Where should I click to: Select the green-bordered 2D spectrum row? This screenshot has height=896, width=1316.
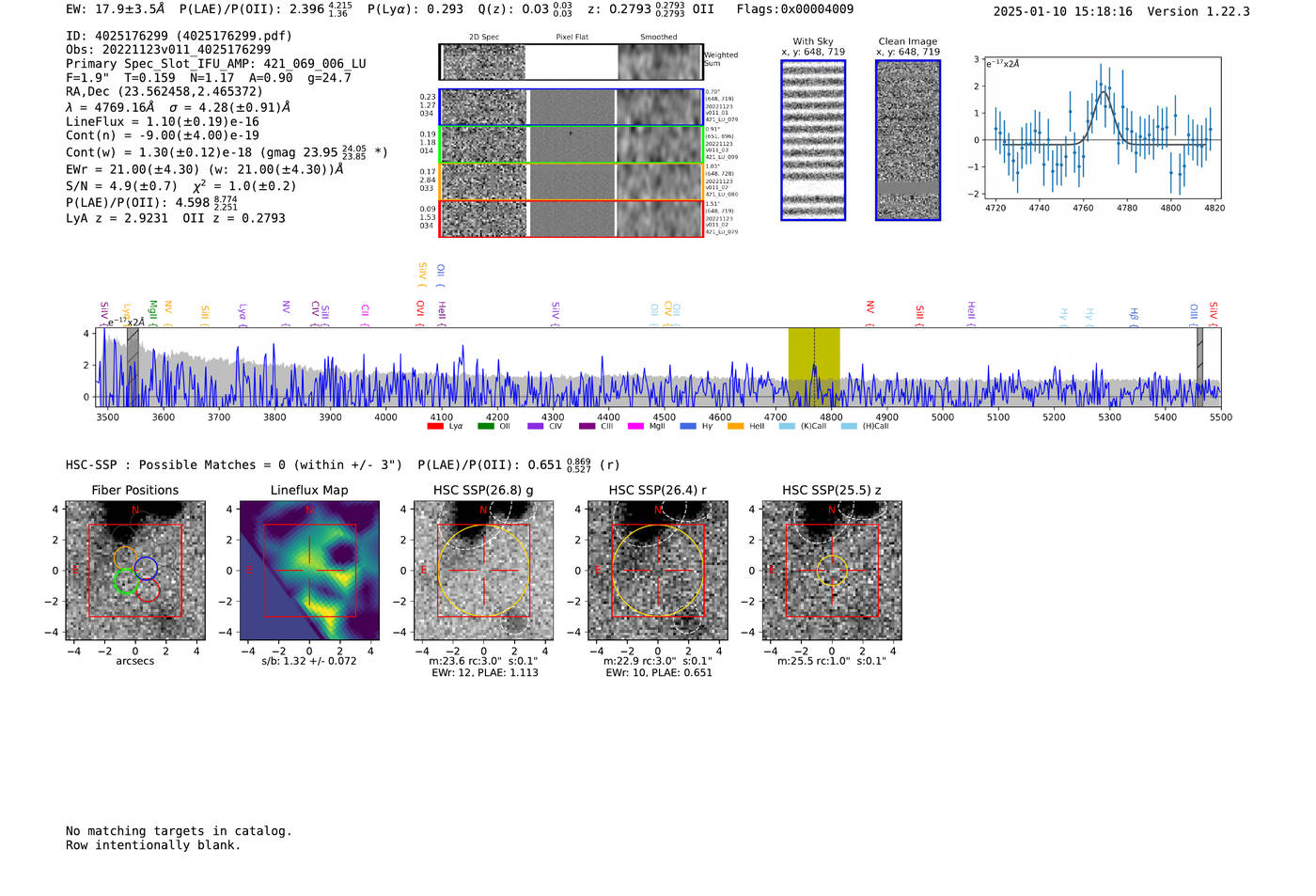tap(571, 145)
